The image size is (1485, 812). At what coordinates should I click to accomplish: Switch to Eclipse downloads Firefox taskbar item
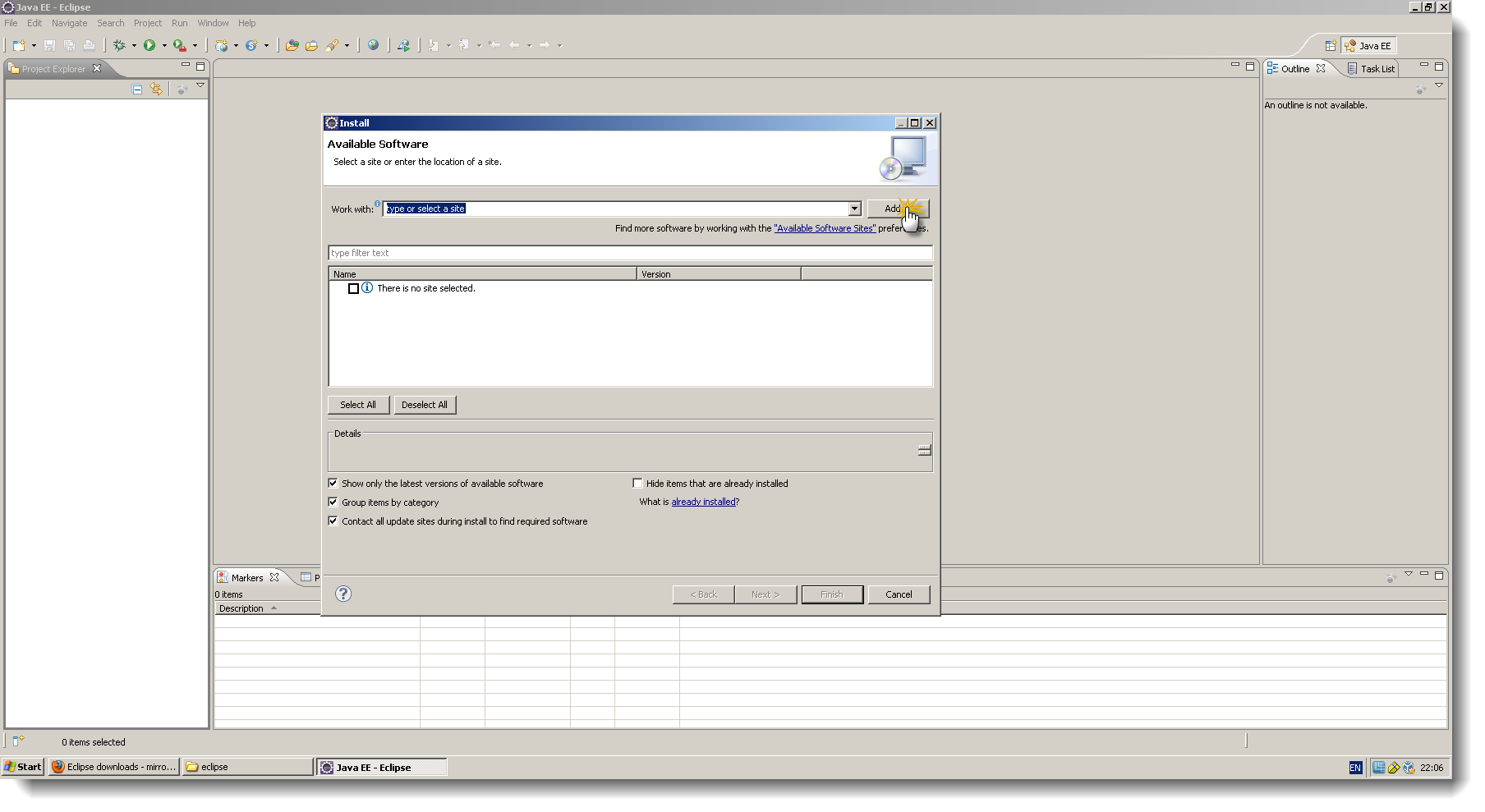(114, 767)
